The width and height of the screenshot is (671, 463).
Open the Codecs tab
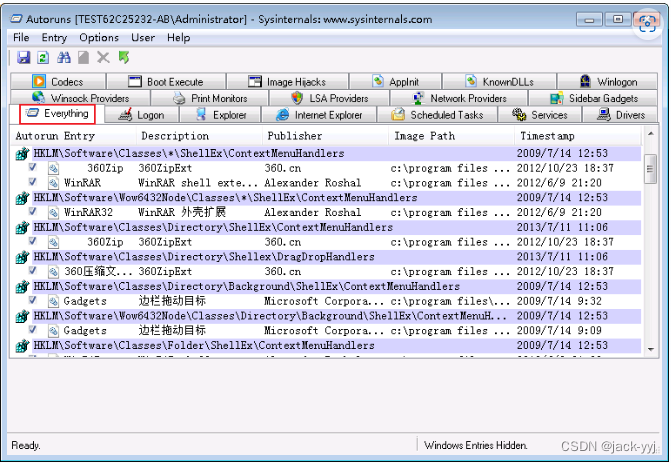[x=58, y=81]
